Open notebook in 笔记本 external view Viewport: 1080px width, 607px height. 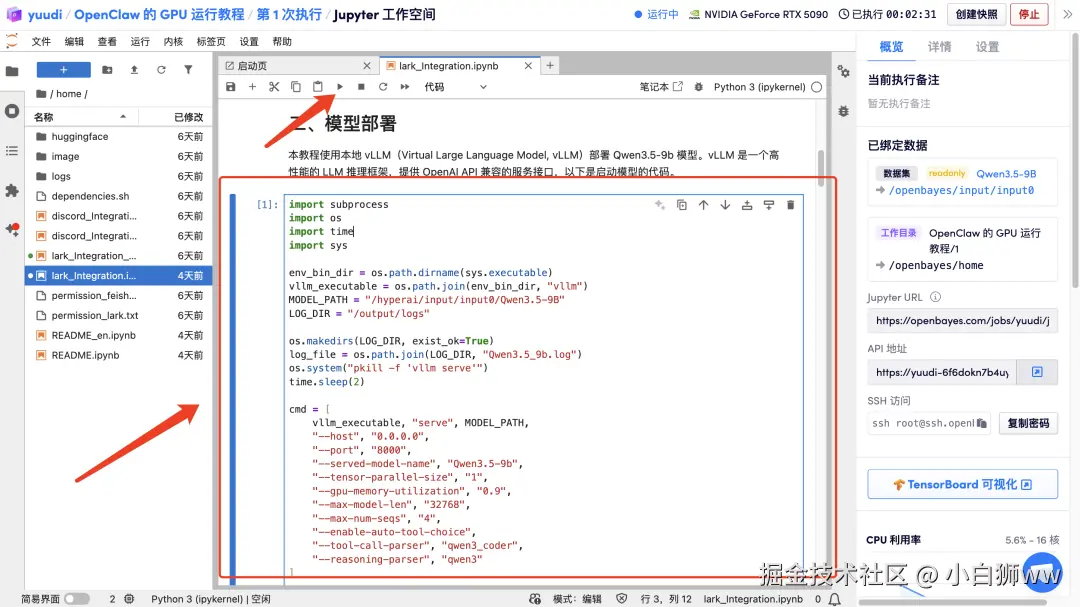click(x=661, y=87)
